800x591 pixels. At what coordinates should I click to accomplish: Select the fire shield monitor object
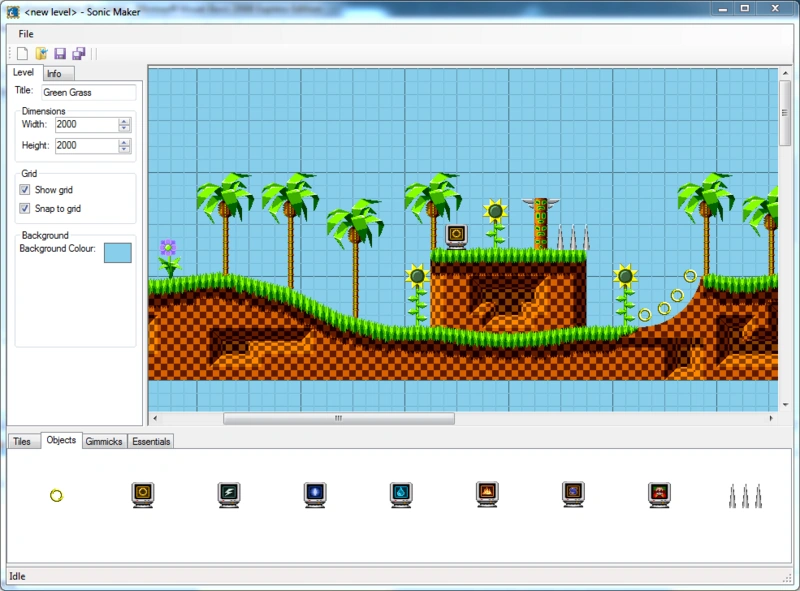487,494
